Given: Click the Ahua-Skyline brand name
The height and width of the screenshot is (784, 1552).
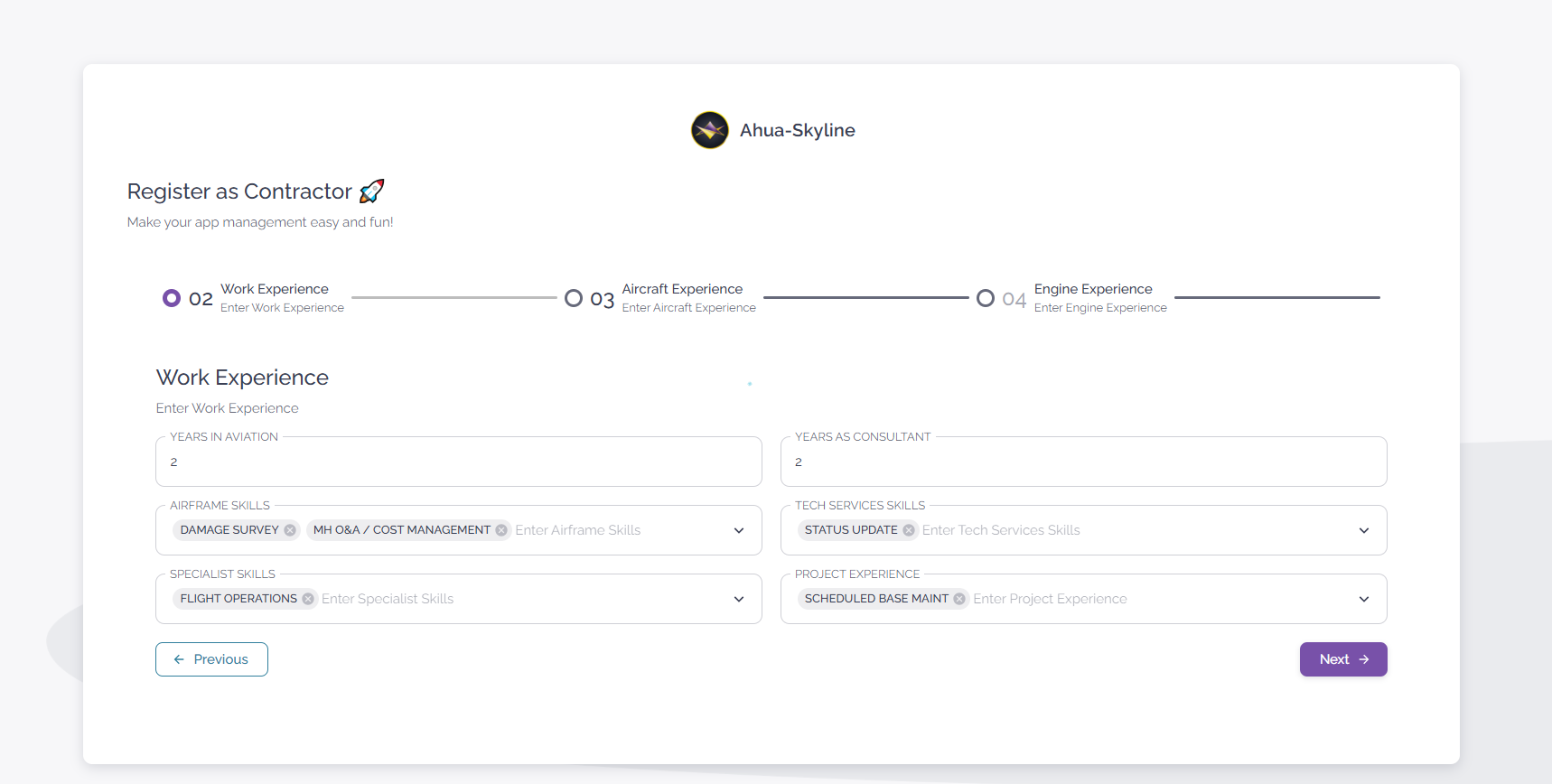Looking at the screenshot, I should tap(798, 130).
